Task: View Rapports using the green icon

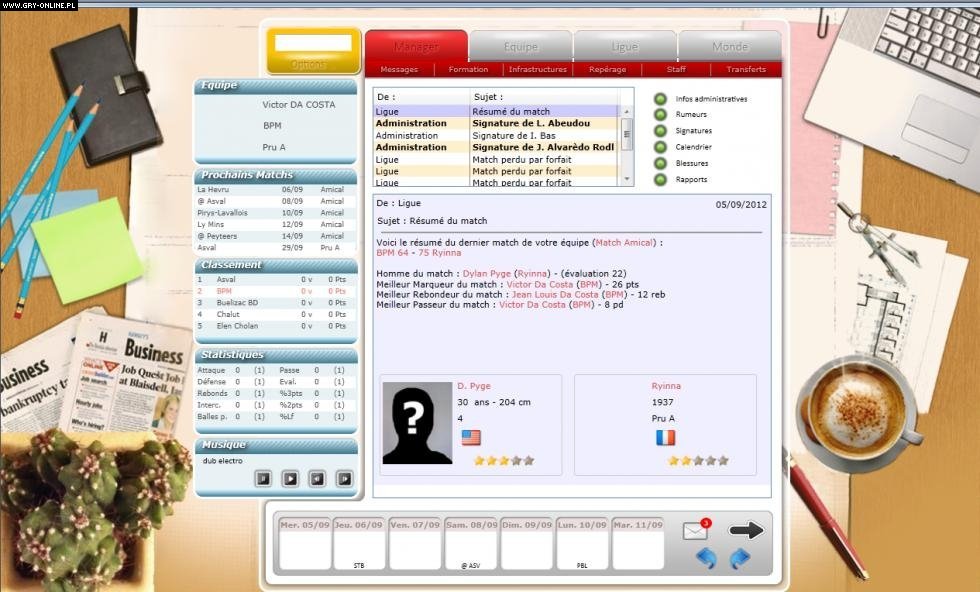Action: click(x=660, y=180)
